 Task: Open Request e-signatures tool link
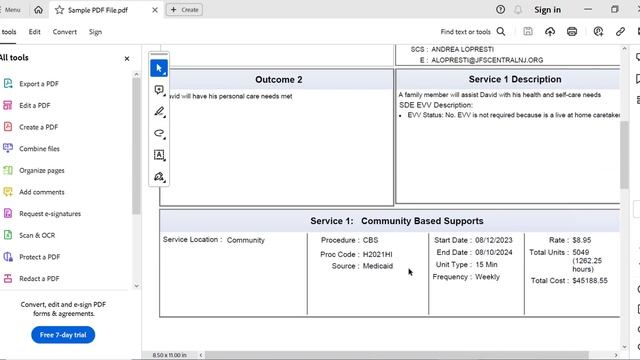pos(50,213)
